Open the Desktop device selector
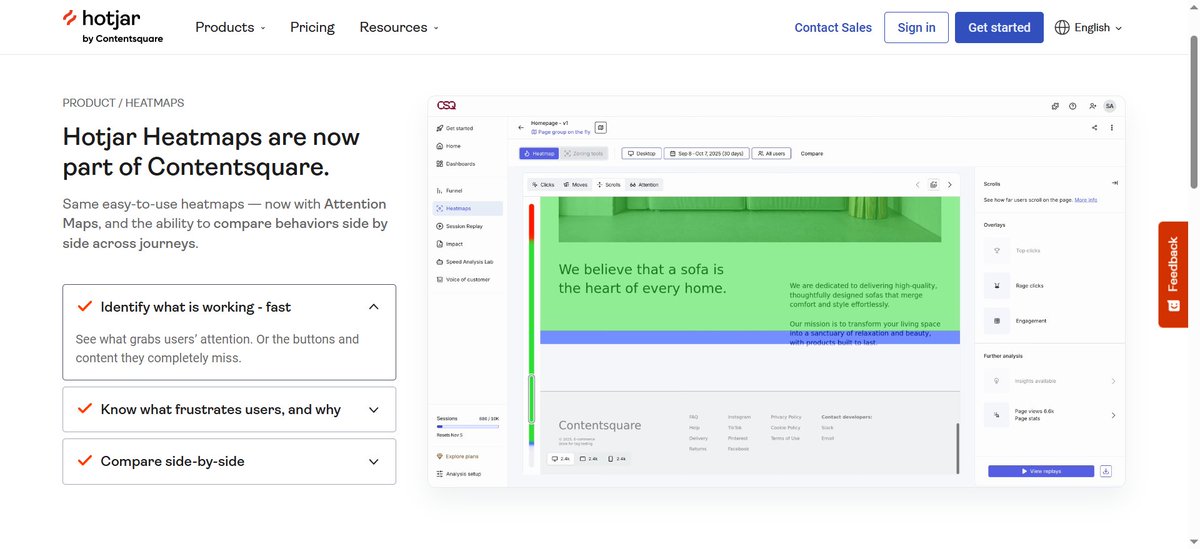1200x549 pixels. pos(642,153)
